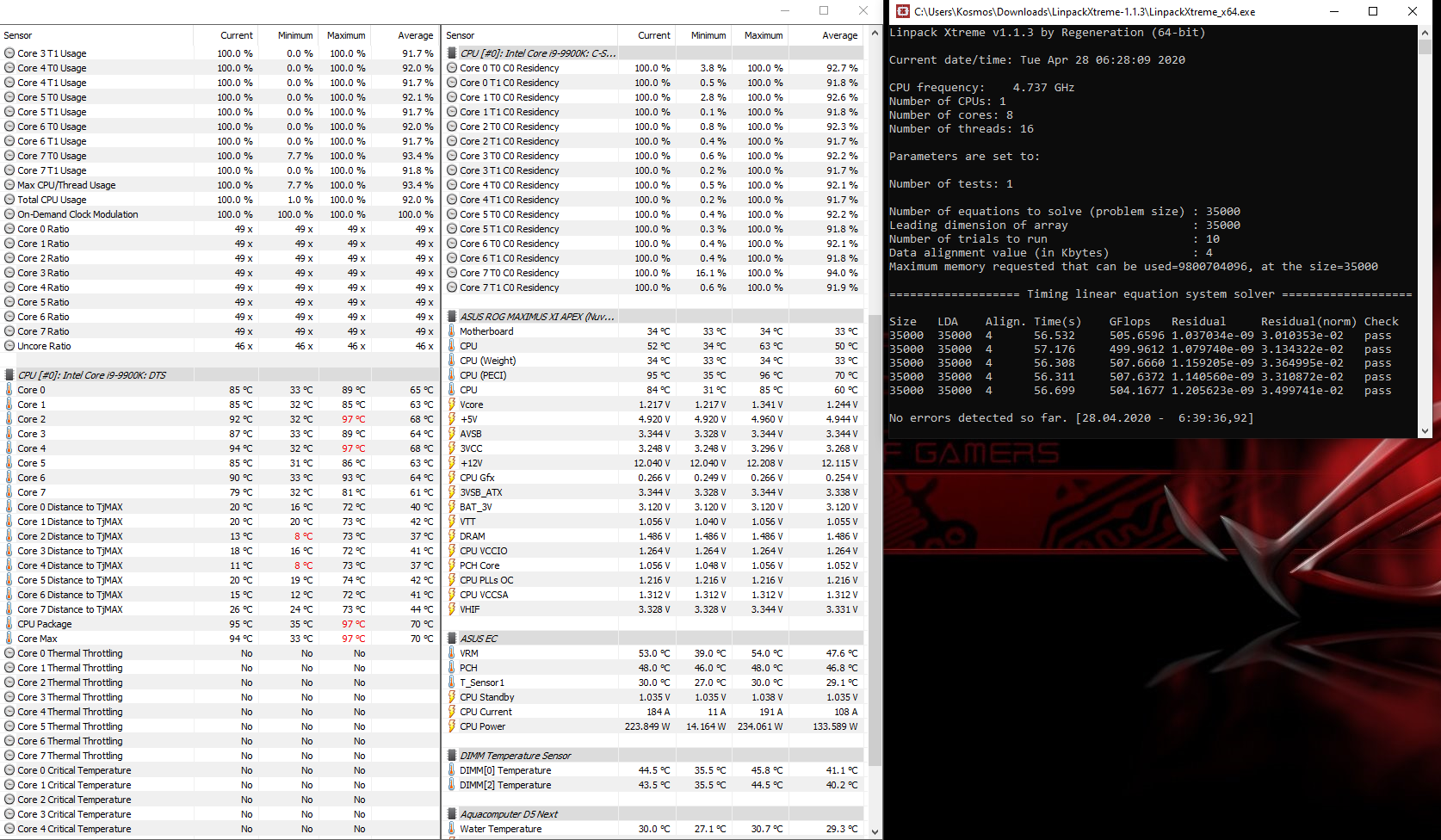Click the Linpack console scrollbar thumb
1441x840 pixels.
[1425, 46]
